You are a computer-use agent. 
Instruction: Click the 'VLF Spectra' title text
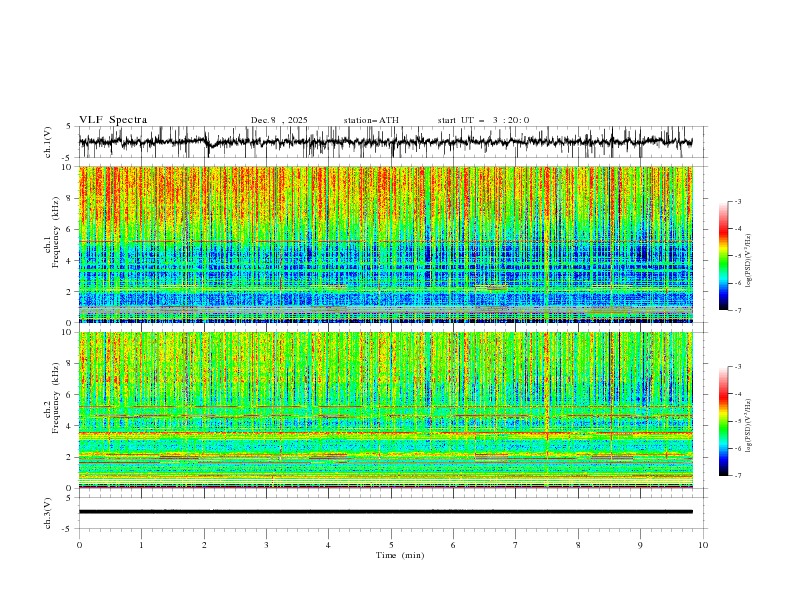coord(113,120)
